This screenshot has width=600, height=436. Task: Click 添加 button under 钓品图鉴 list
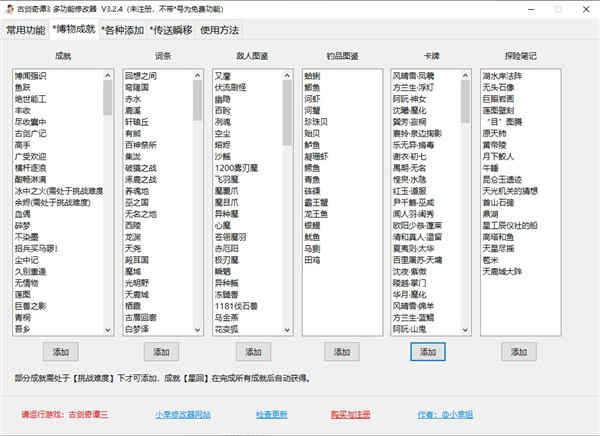(x=342, y=352)
